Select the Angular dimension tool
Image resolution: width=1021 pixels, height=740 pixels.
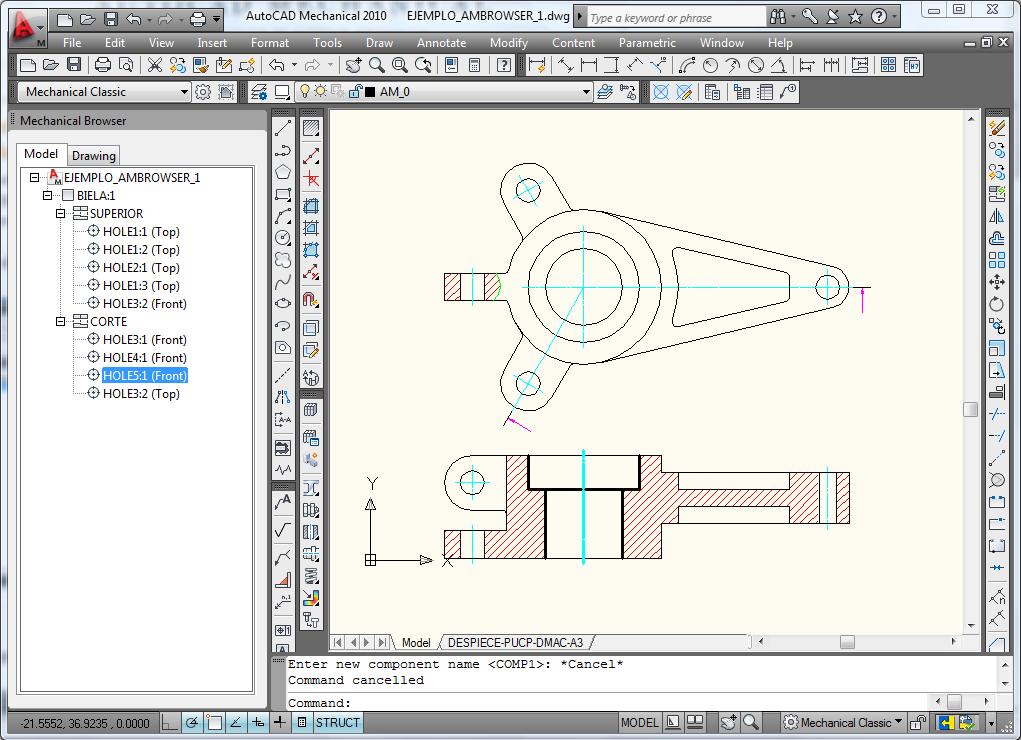[x=779, y=65]
